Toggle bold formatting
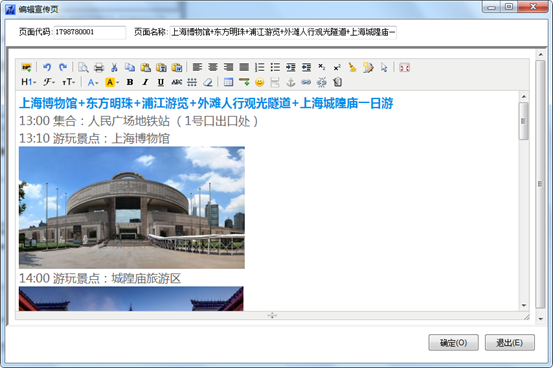 [x=130, y=82]
